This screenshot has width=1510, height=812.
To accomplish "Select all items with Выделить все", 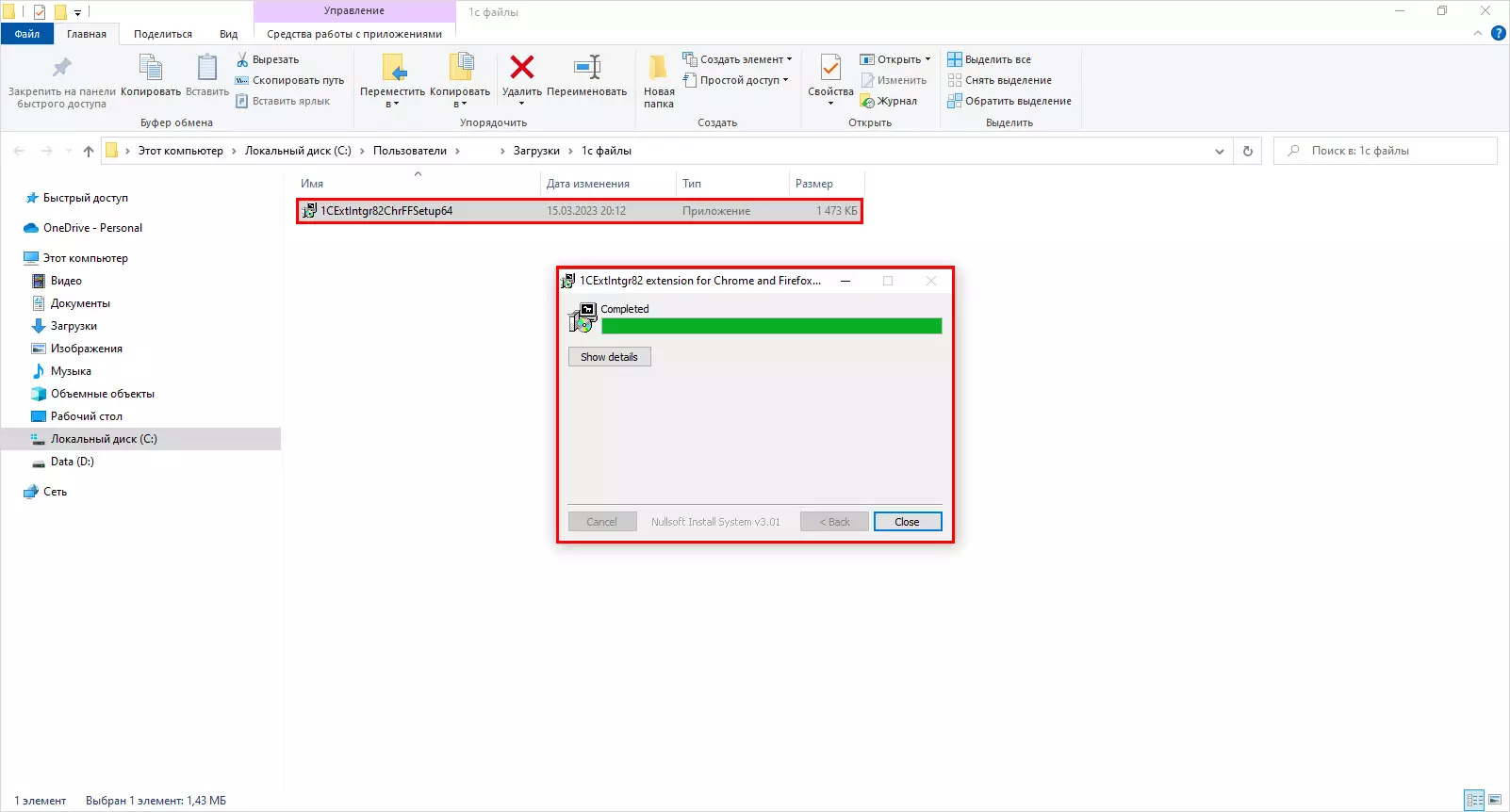I will click(x=989, y=59).
